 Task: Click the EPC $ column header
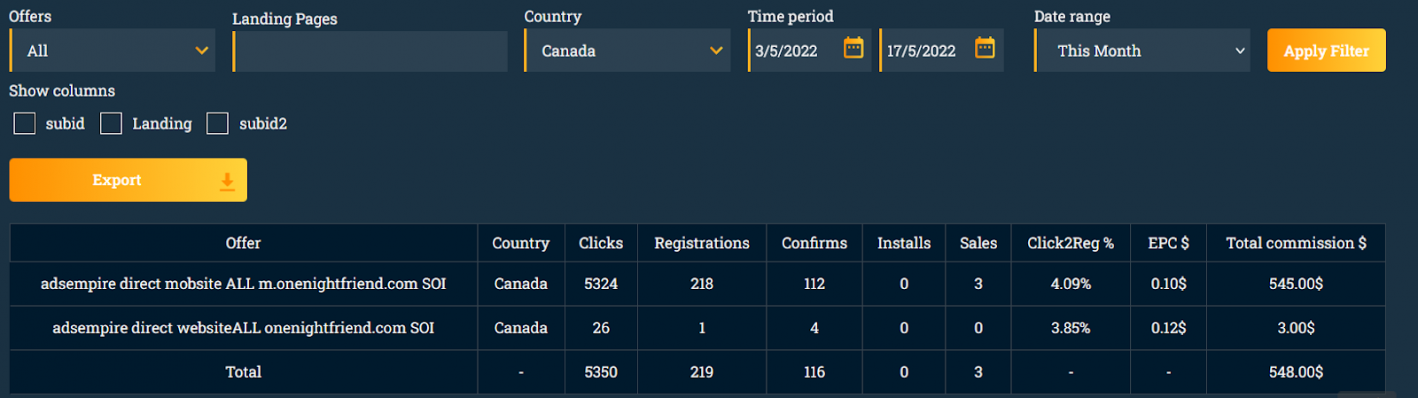1167,243
